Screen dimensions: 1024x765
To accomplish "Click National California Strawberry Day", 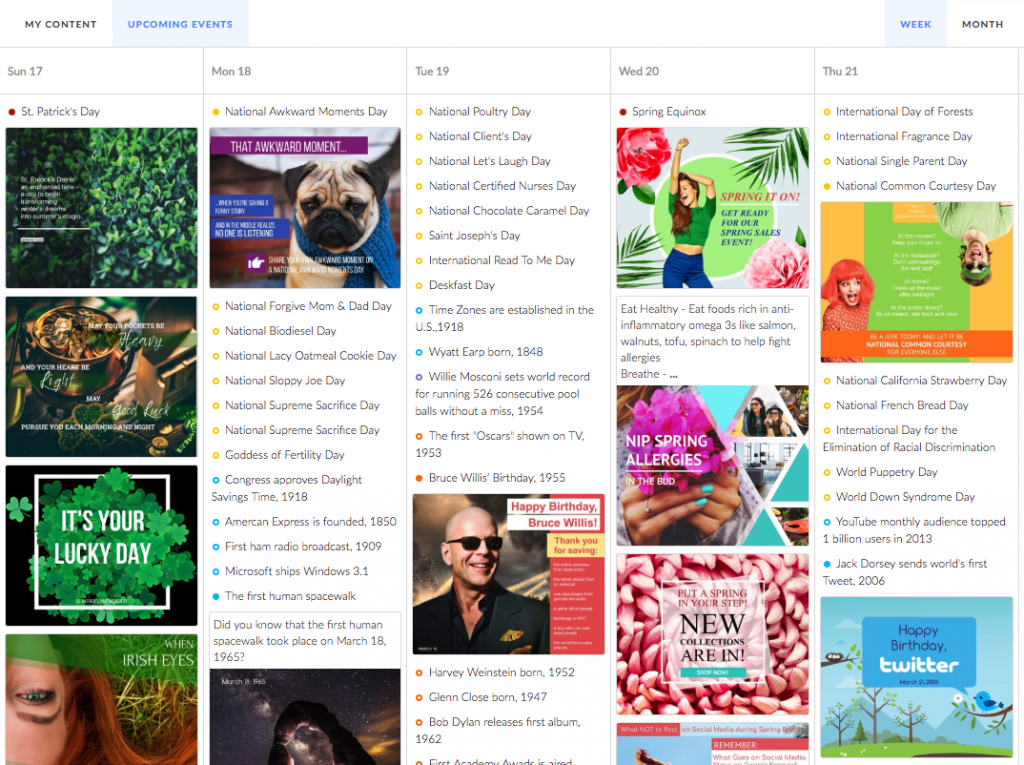I will pyautogui.click(x=921, y=380).
